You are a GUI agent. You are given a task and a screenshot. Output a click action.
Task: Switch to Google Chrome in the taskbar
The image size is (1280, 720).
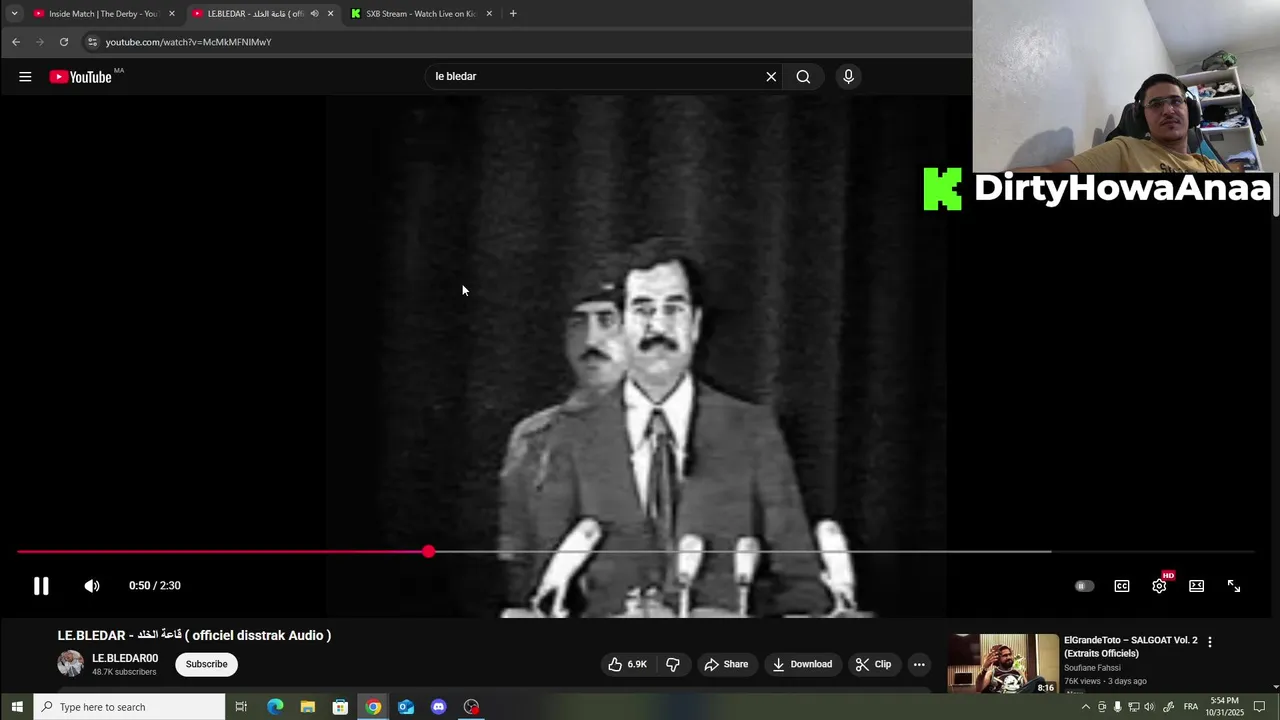point(373,707)
